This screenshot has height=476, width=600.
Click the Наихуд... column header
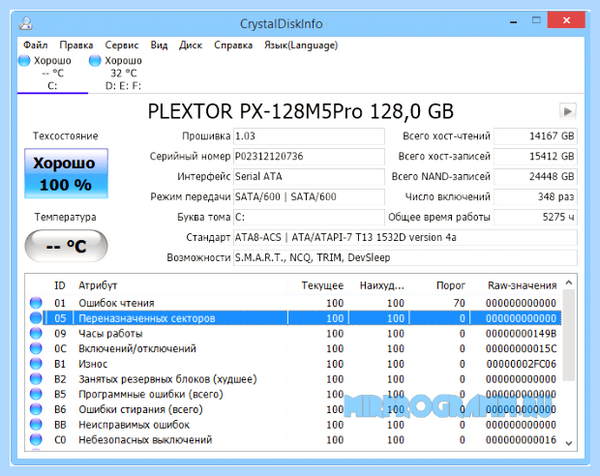pos(382,285)
